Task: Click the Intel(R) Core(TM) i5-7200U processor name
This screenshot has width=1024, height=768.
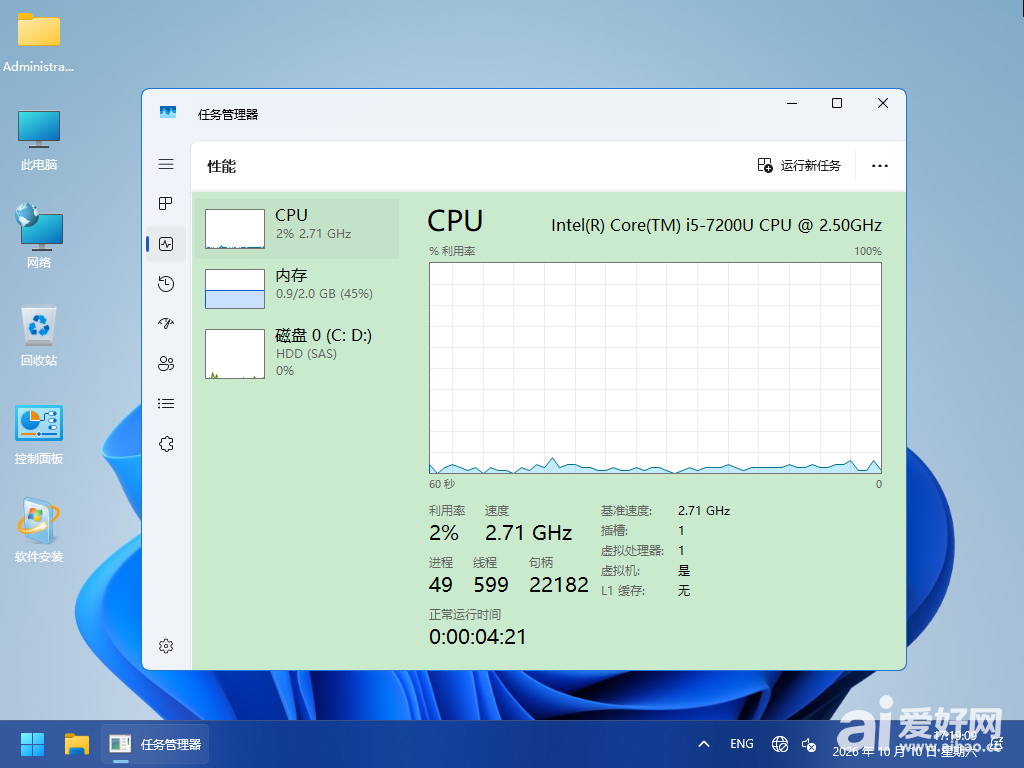Action: point(716,225)
